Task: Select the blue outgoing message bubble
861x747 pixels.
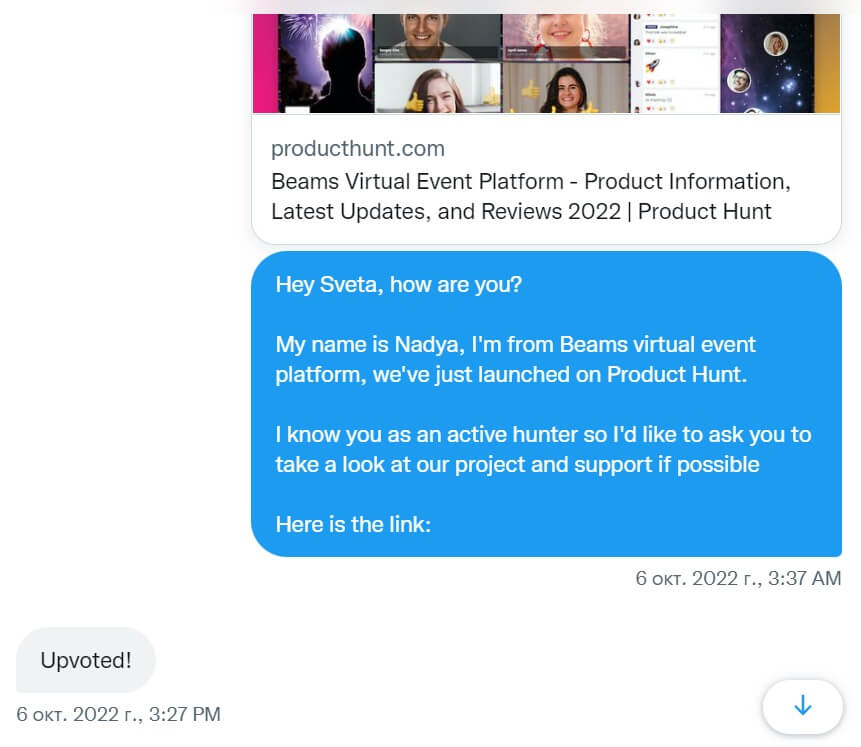Action: tap(545, 404)
